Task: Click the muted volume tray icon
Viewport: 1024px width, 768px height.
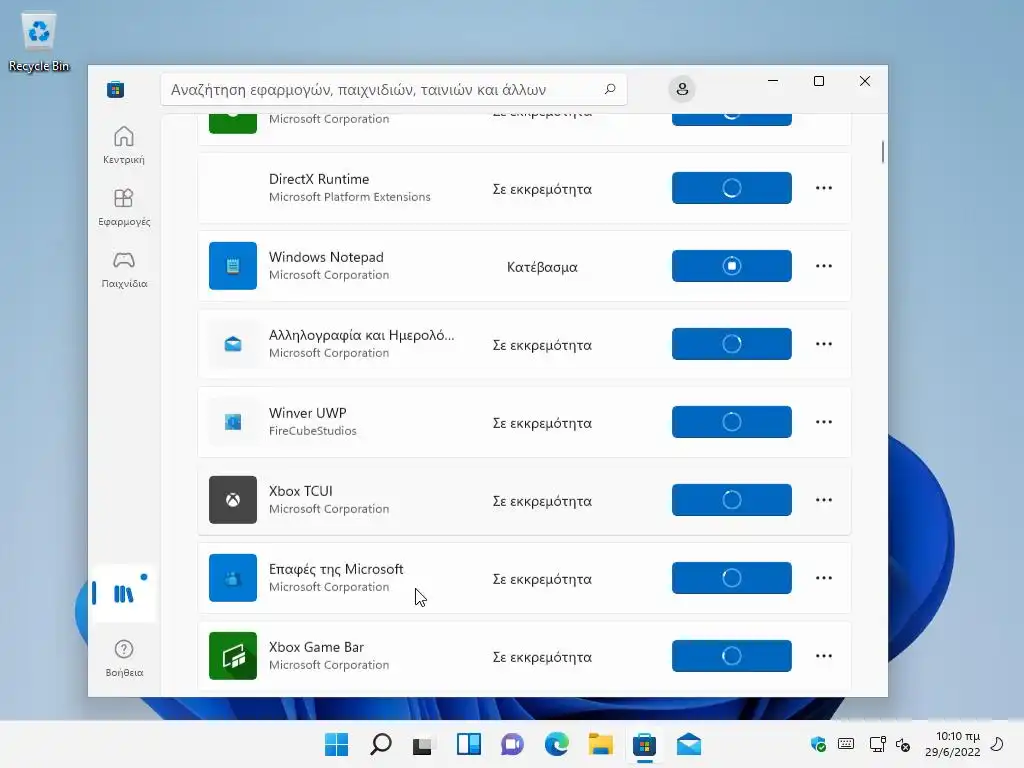Action: [x=903, y=744]
